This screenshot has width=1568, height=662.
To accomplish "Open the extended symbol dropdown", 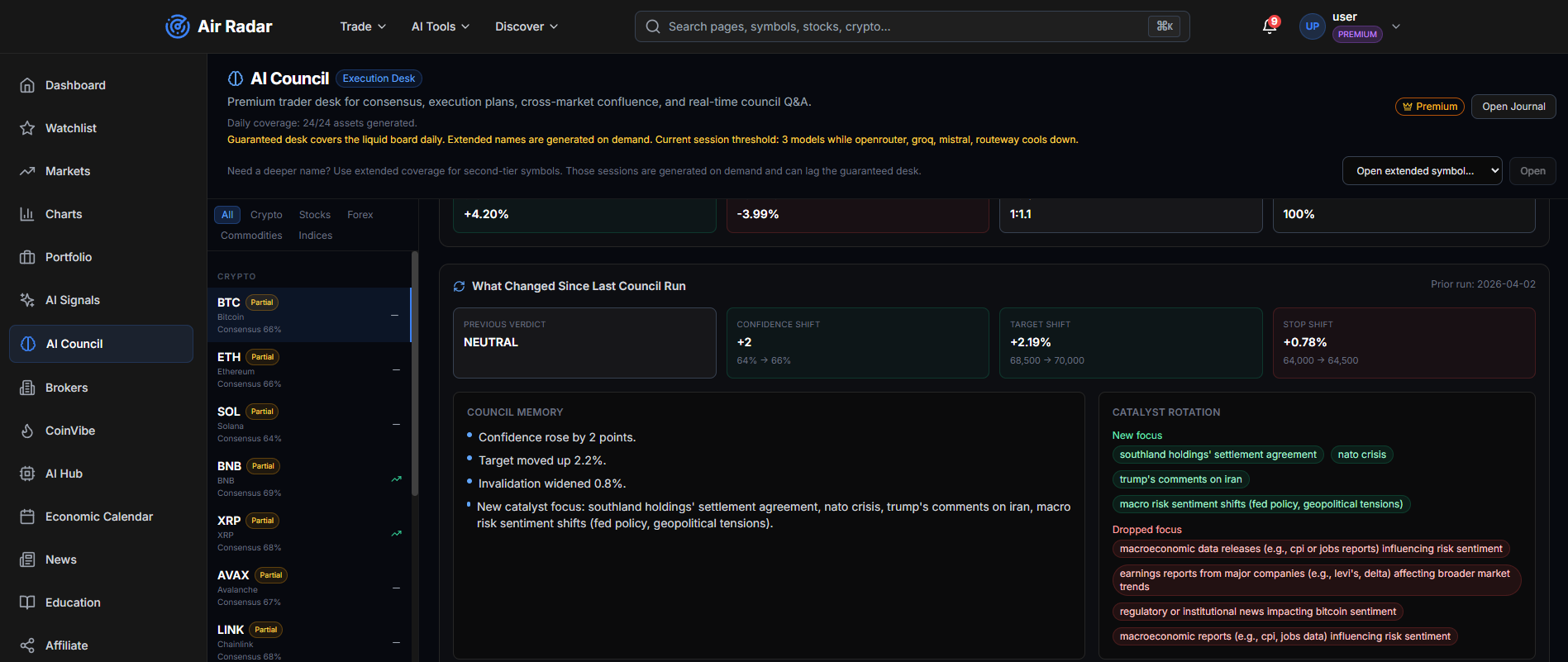I will click(x=1422, y=171).
